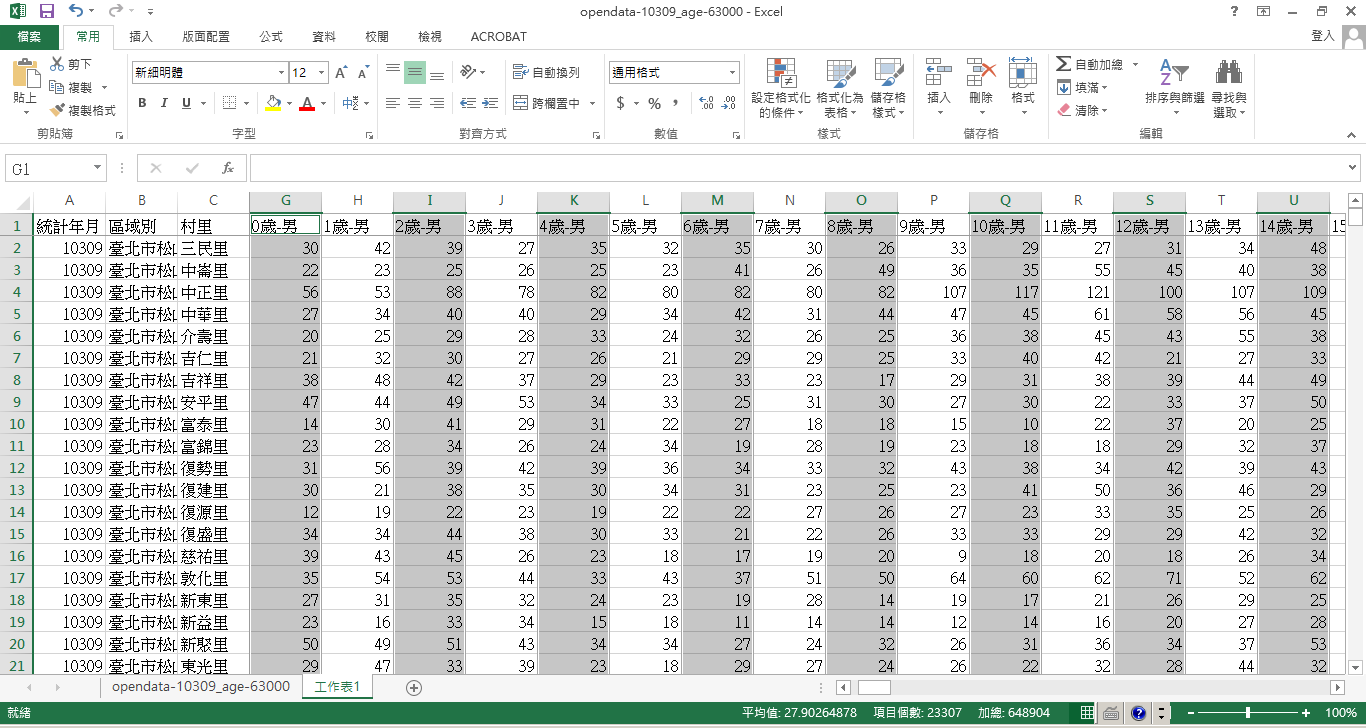Screen dimensions: 1366x728
Task: Apply percent style to cells
Action: [654, 103]
